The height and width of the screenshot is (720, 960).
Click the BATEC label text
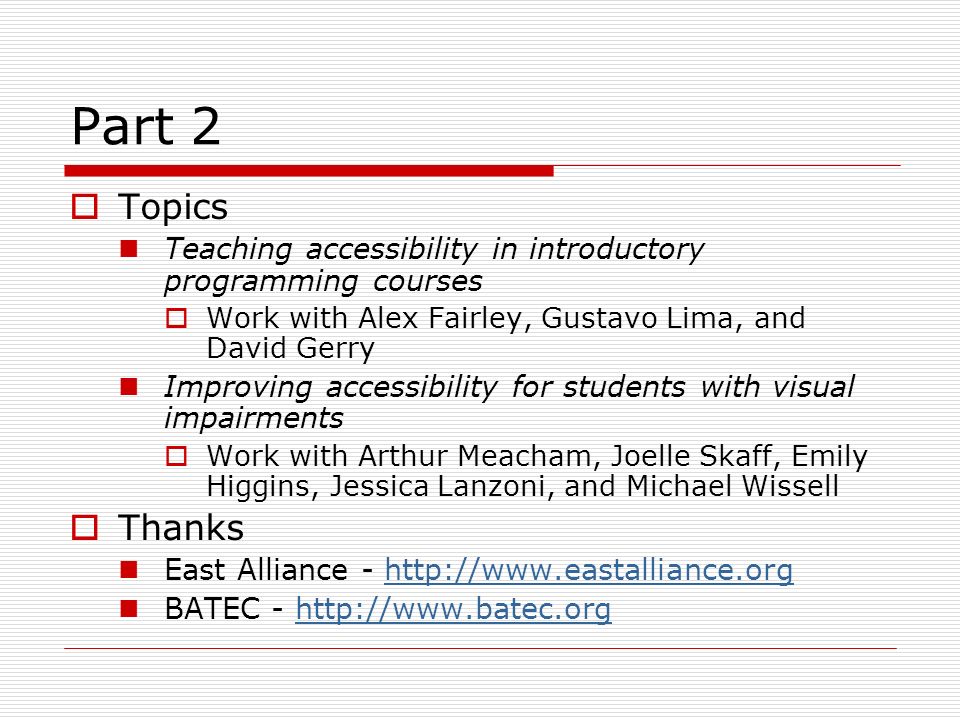click(212, 609)
